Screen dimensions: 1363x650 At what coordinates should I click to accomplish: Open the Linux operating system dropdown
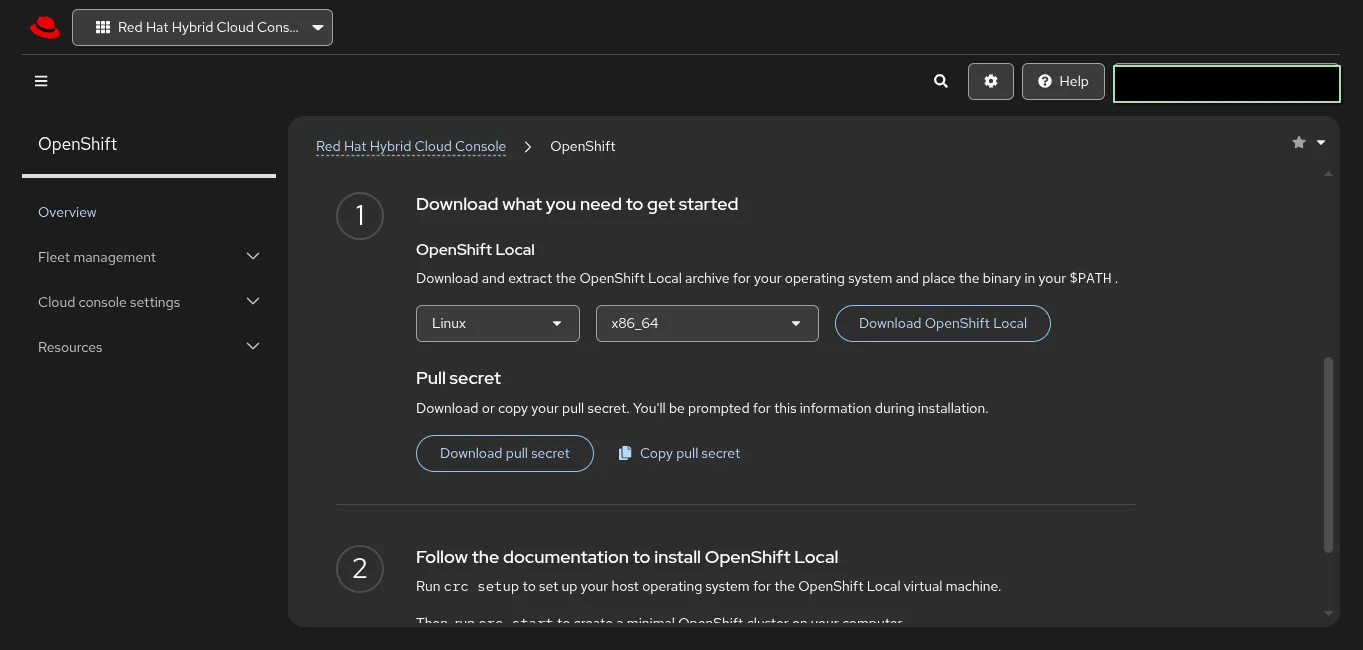(x=498, y=323)
